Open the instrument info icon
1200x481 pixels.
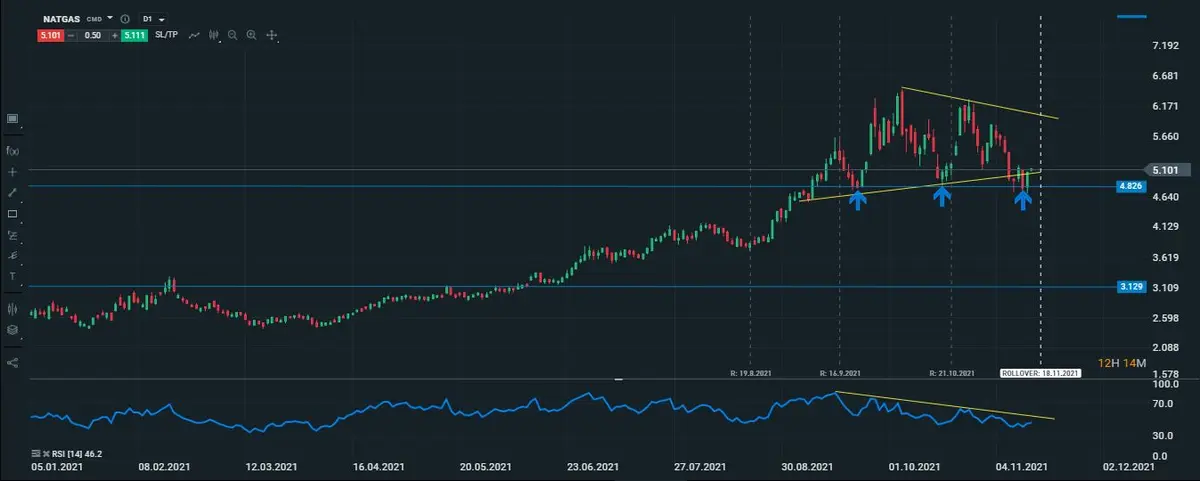124,19
